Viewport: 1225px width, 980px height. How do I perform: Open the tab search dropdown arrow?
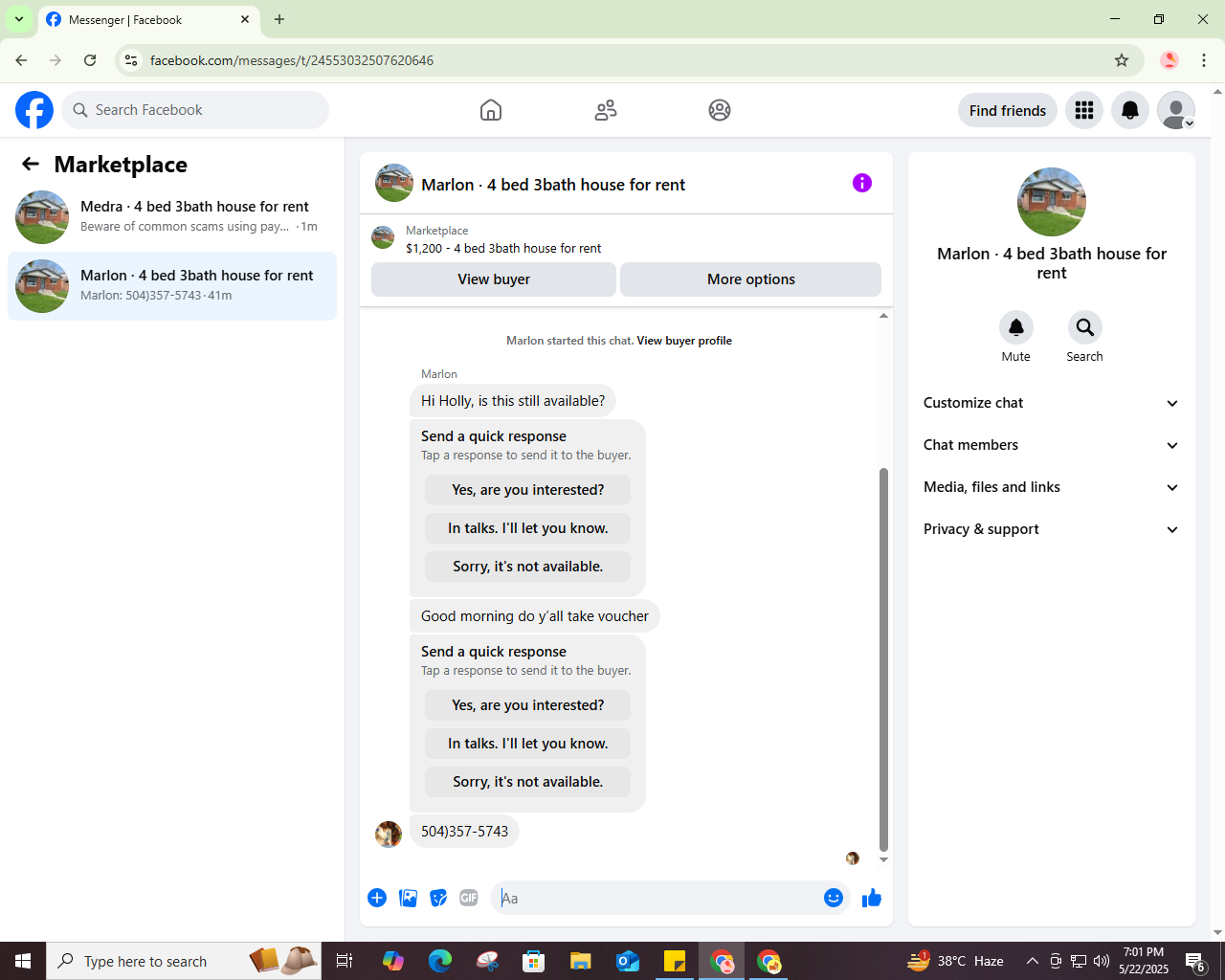pos(19,19)
